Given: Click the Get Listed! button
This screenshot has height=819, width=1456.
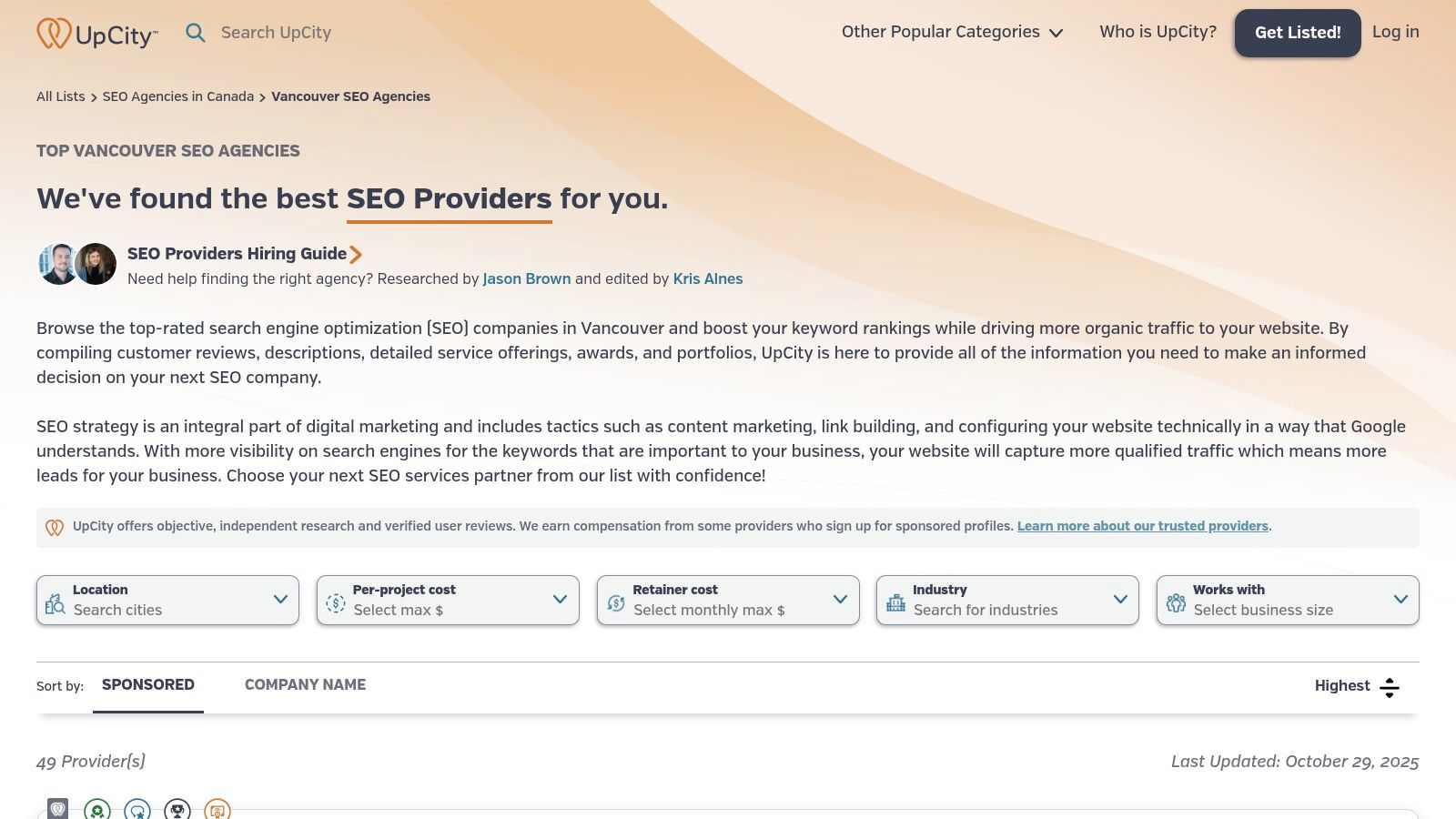Looking at the screenshot, I should coord(1297,32).
